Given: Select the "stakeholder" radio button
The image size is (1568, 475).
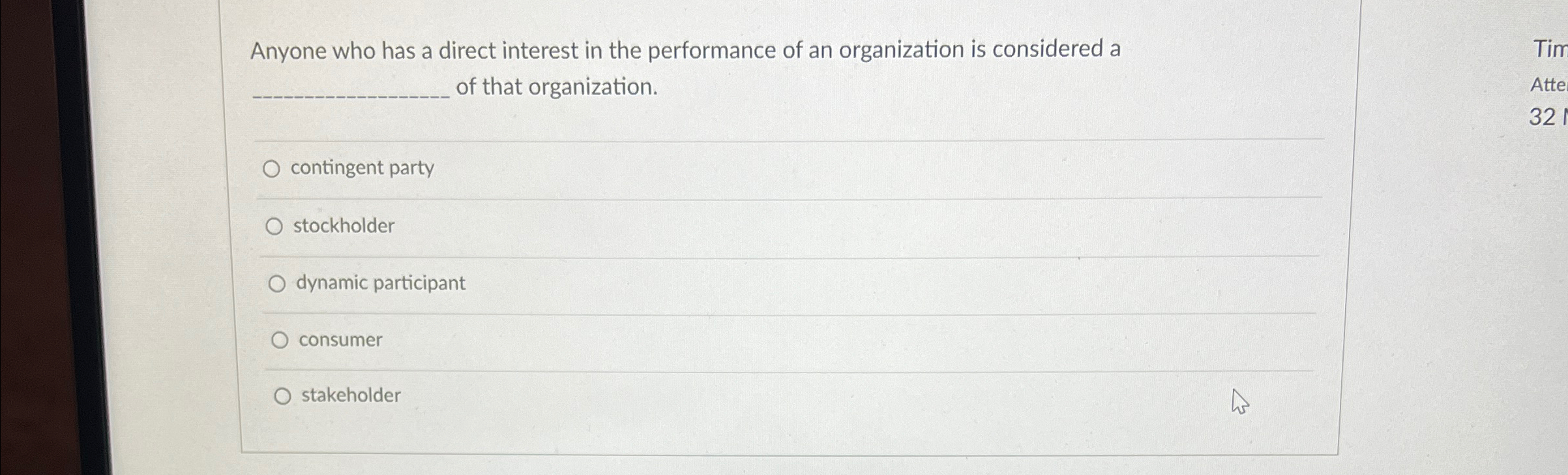Looking at the screenshot, I should (x=282, y=395).
